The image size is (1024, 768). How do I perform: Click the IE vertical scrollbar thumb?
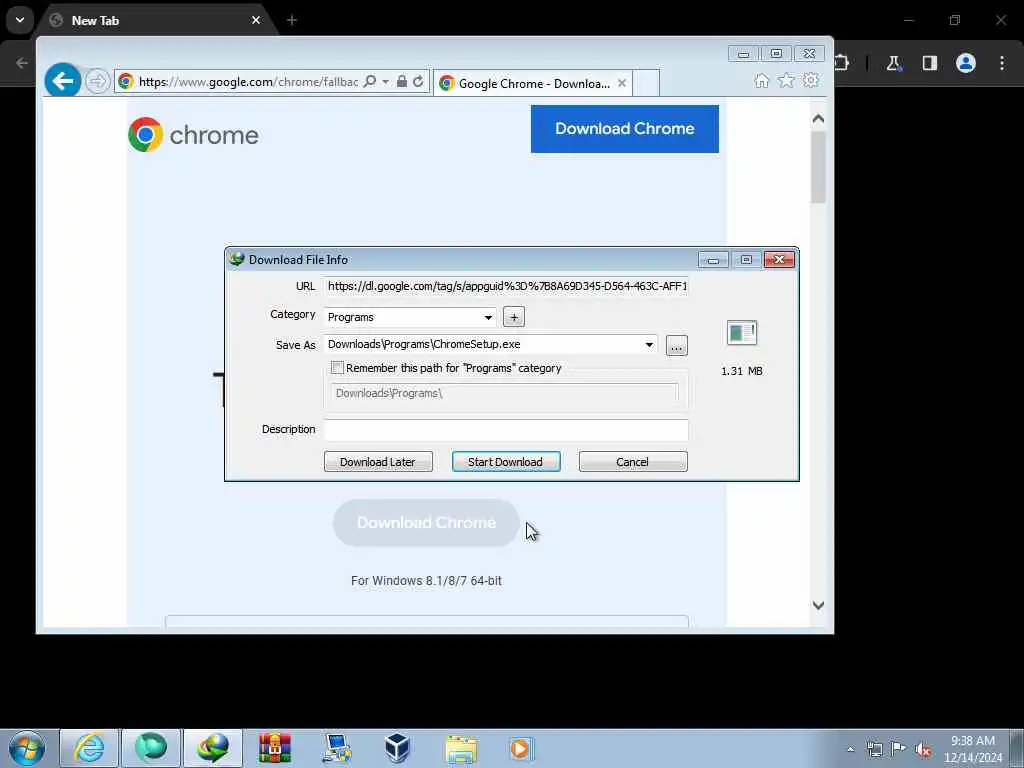[818, 167]
